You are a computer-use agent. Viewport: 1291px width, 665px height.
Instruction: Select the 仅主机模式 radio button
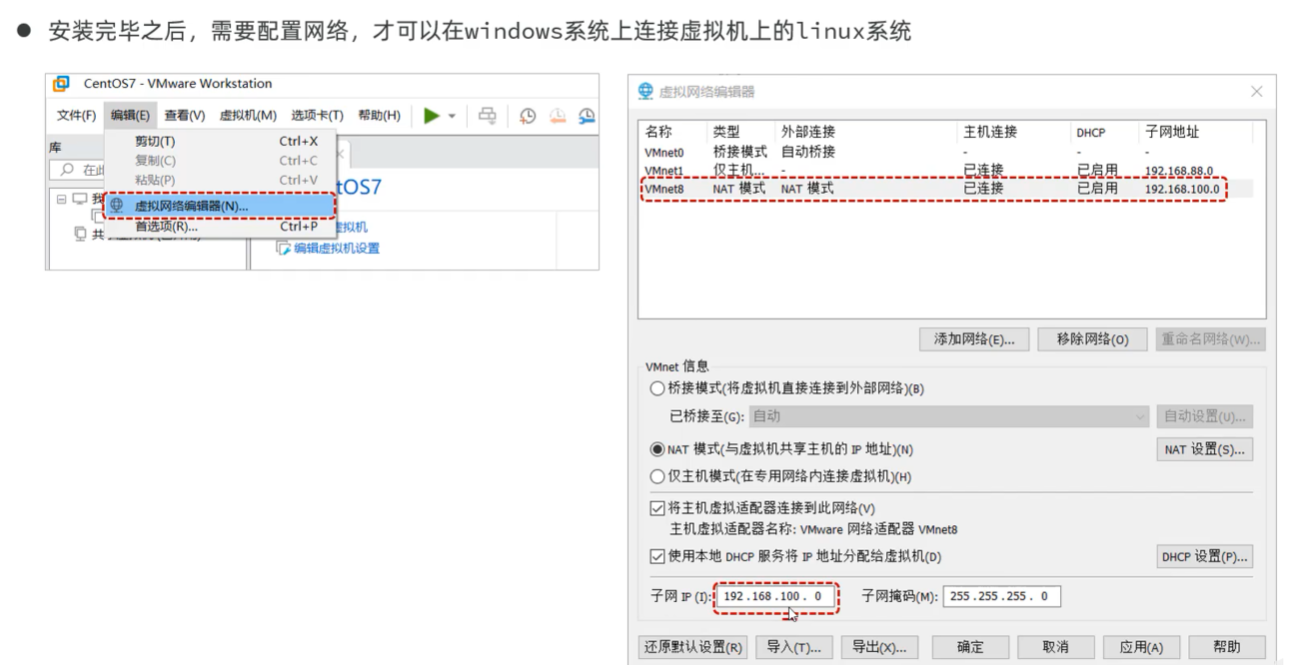pos(657,477)
